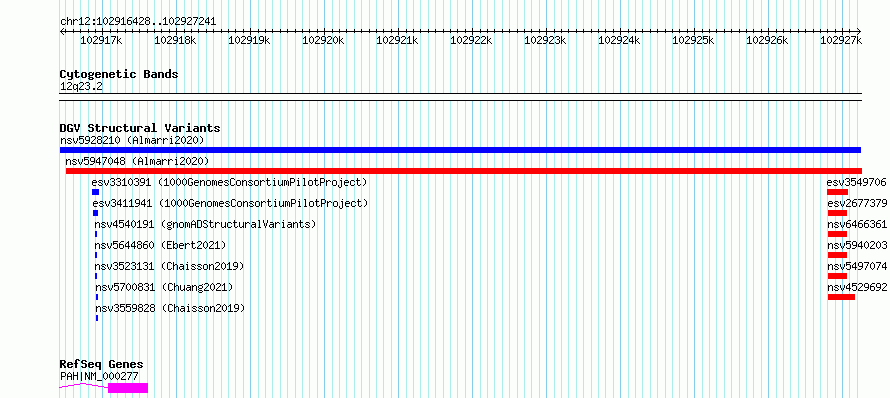Click blue glyph under esv3411941
This screenshot has height=398, width=890.
(x=95, y=213)
